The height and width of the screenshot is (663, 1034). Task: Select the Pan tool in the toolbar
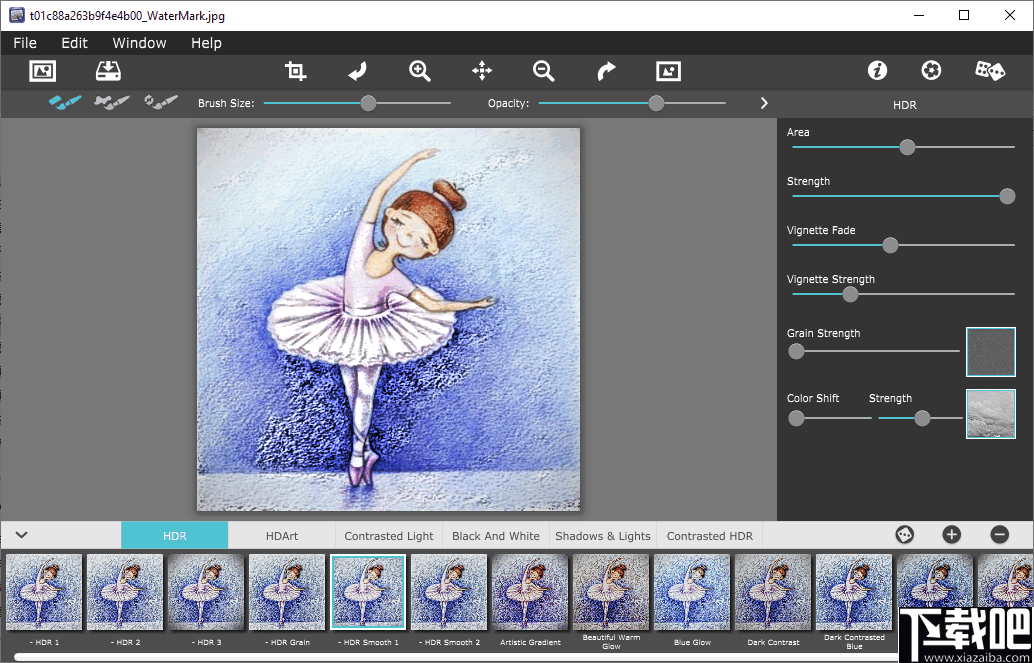[x=481, y=70]
